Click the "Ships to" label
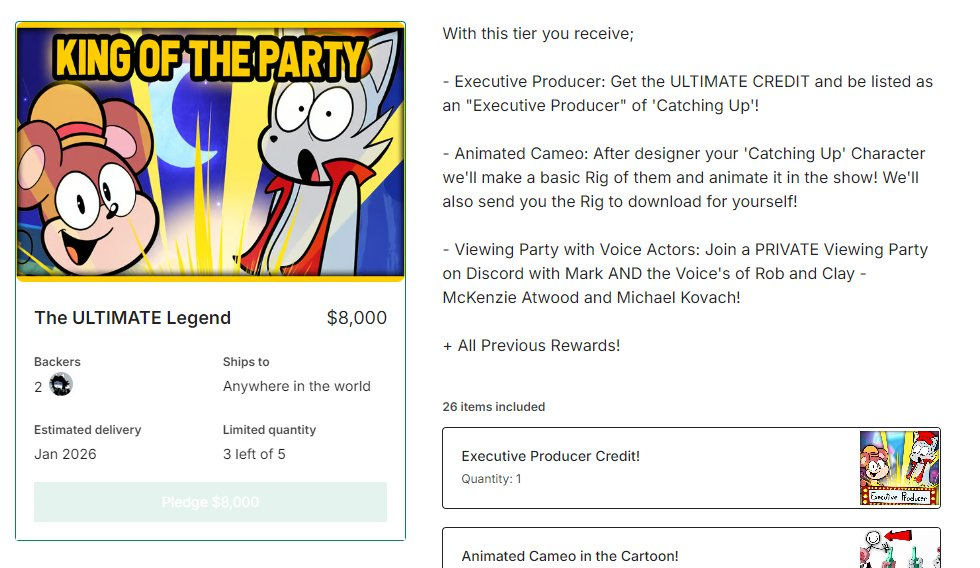Screen dimensions: 980x568 tap(246, 362)
